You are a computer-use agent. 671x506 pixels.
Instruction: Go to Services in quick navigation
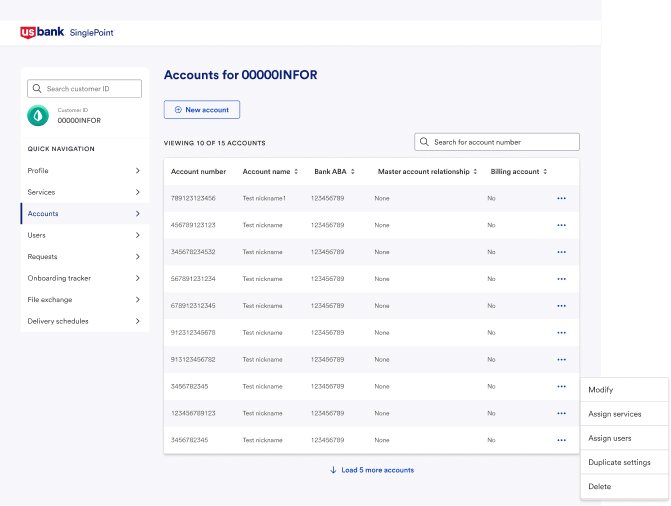point(85,192)
